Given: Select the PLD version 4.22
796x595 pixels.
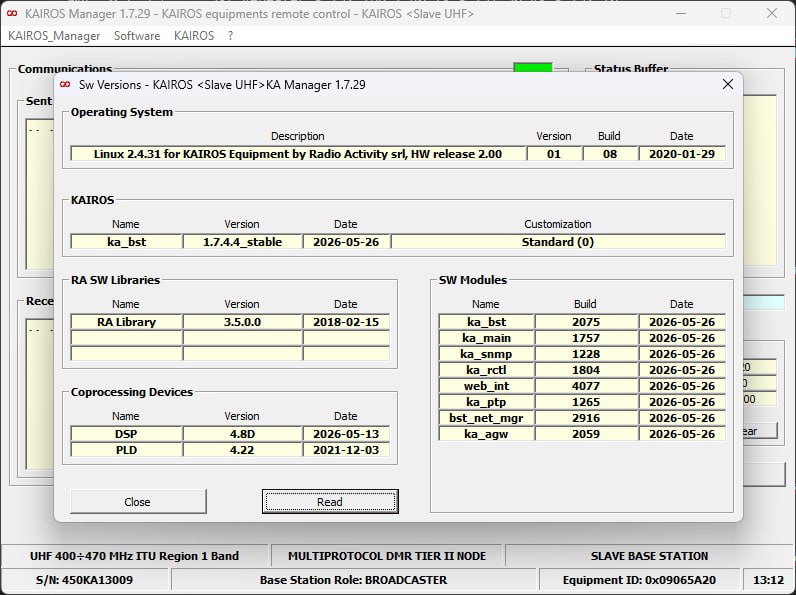Looking at the screenshot, I should point(242,450).
